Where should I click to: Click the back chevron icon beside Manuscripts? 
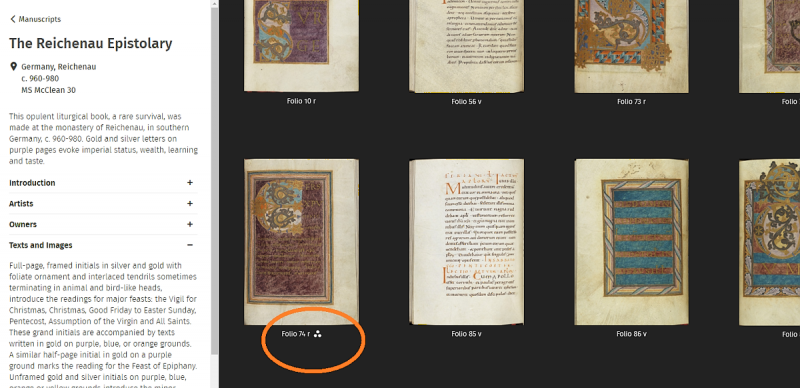click(x=13, y=19)
